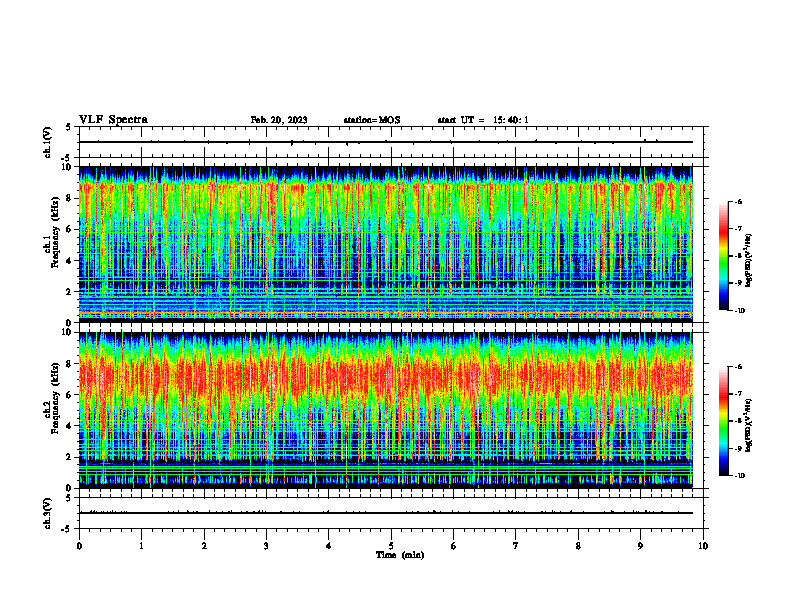Click the ch.2 "Frequency (kHz)" axis label

click(x=55, y=399)
